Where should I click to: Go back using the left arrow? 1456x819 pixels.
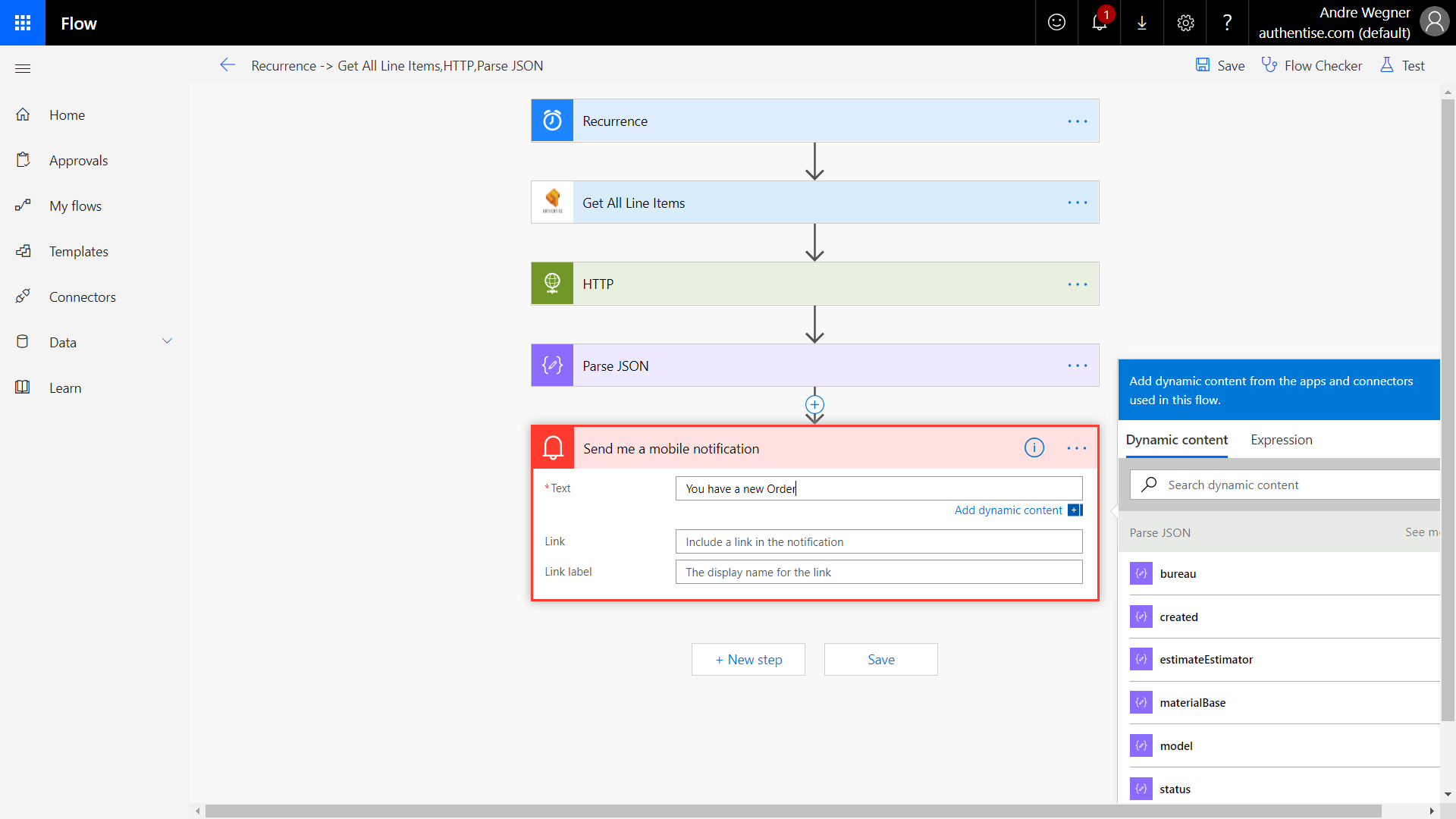click(x=227, y=65)
